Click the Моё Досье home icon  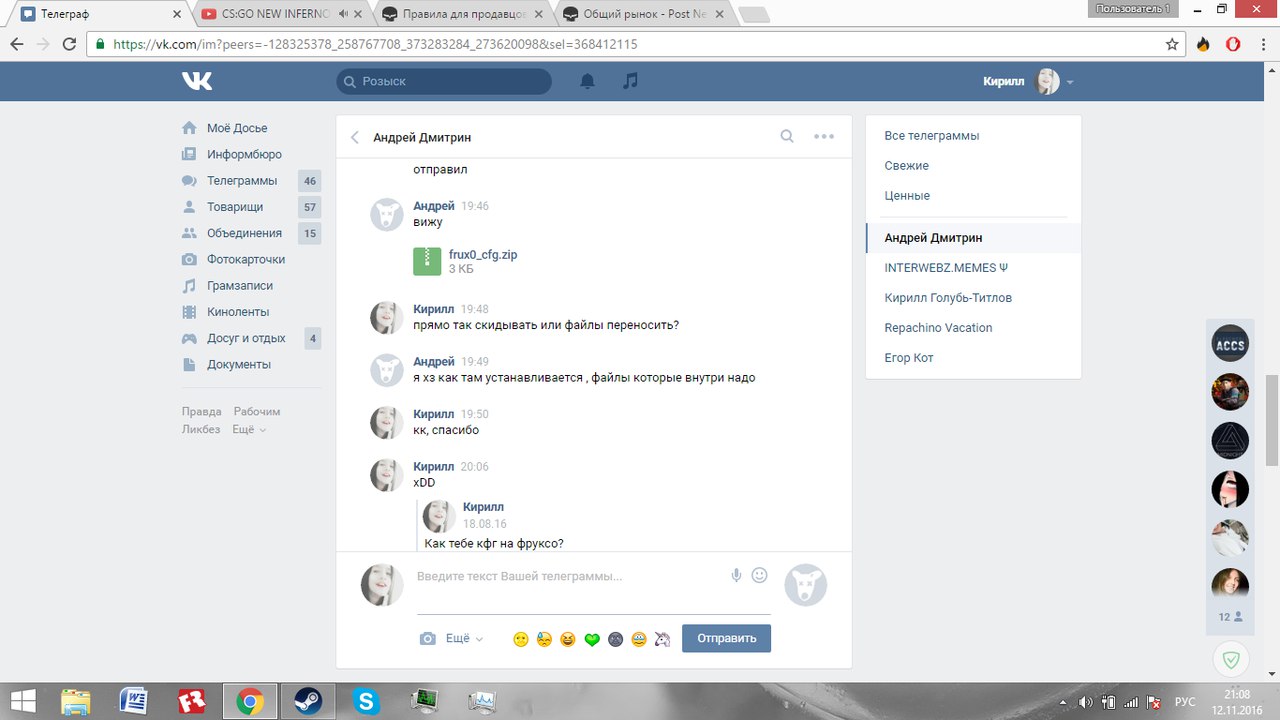point(189,128)
